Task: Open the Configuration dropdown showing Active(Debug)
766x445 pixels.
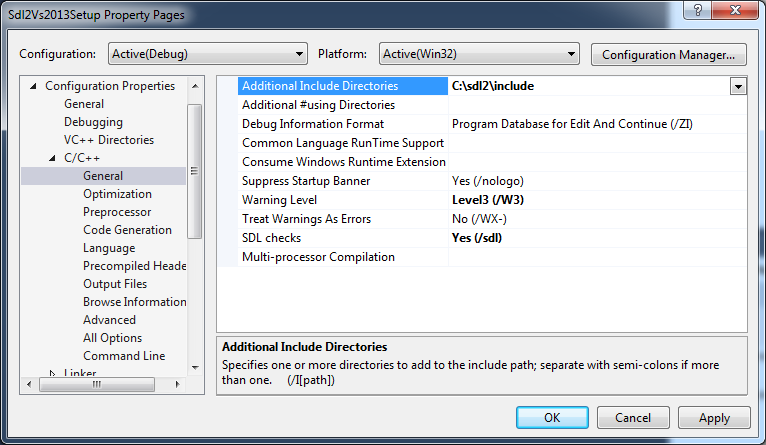Action: point(208,54)
